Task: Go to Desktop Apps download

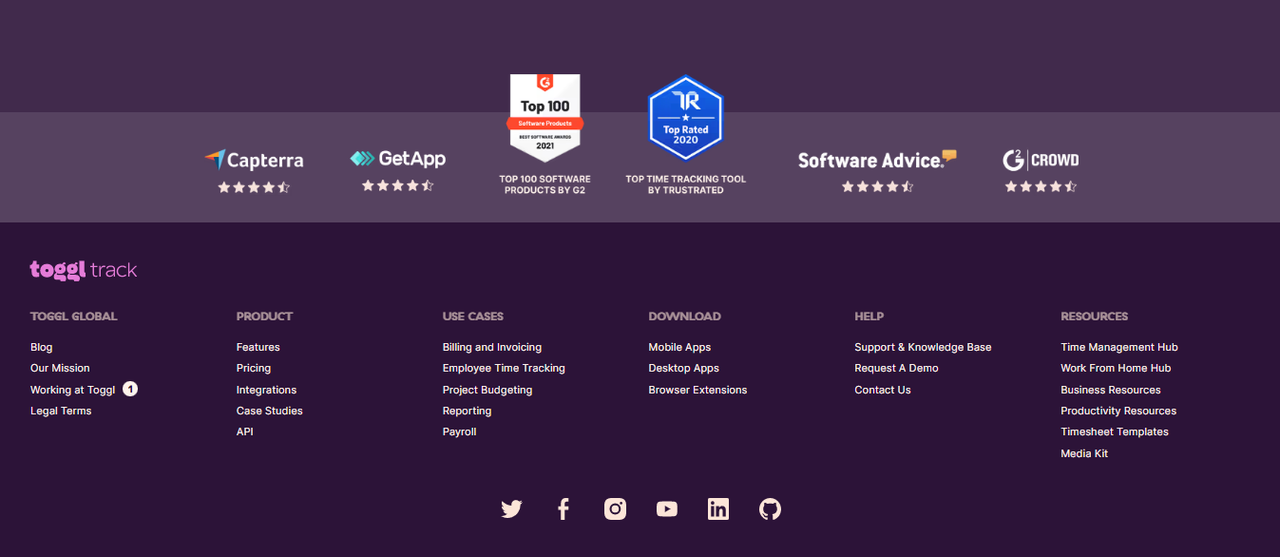Action: point(684,368)
